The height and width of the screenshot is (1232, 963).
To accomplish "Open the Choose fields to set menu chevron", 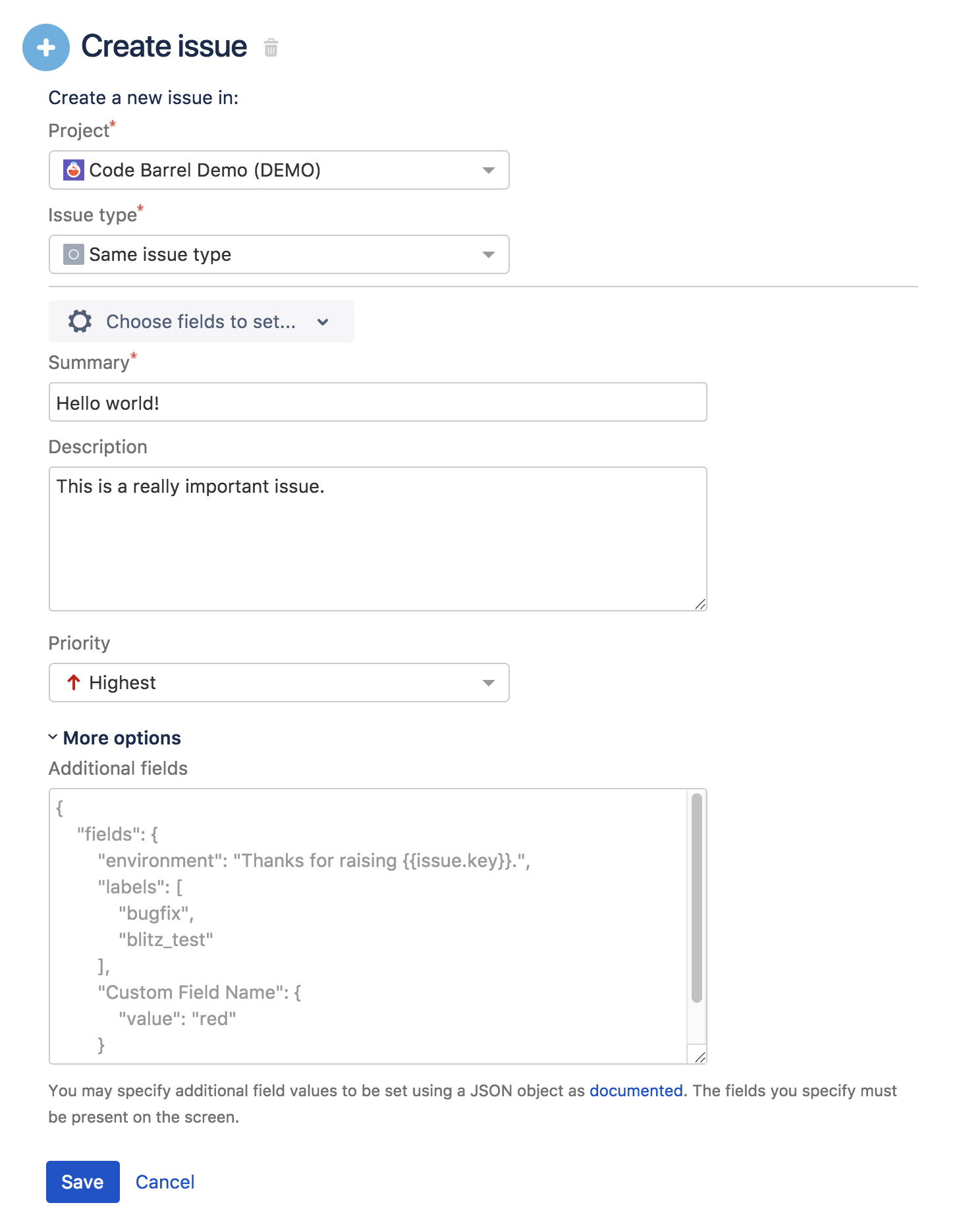I will [323, 322].
